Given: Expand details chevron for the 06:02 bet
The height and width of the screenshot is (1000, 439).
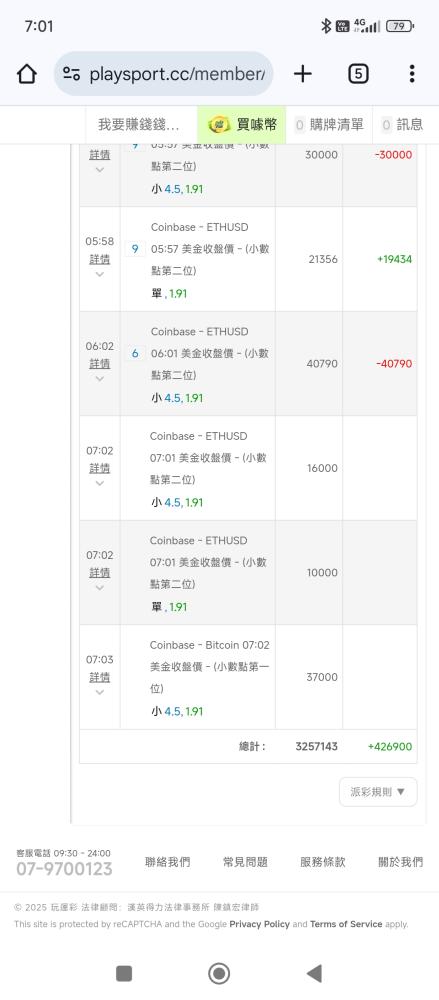Looking at the screenshot, I should click(x=100, y=379).
